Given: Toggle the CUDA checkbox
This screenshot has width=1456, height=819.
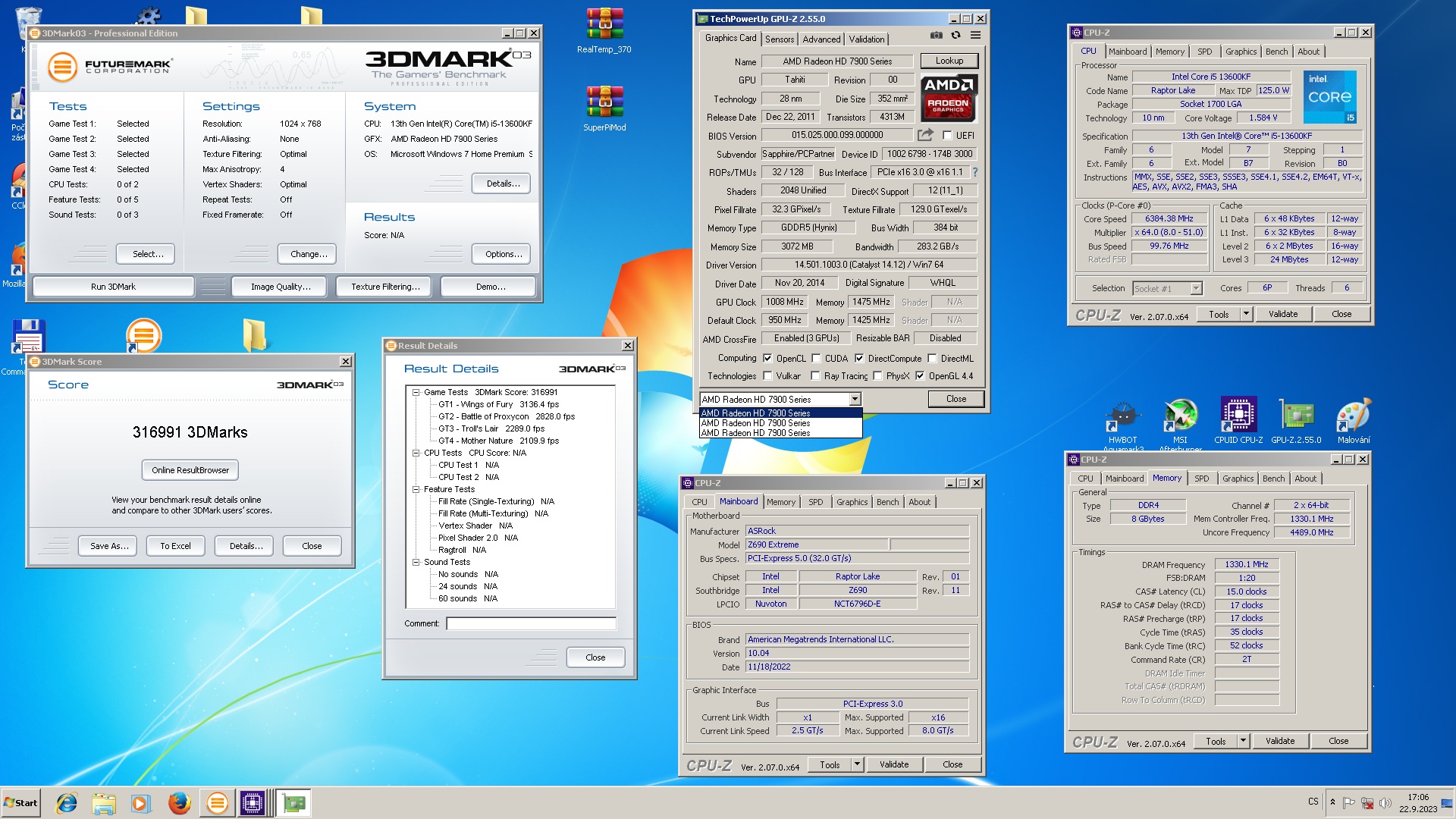Looking at the screenshot, I should coord(816,359).
